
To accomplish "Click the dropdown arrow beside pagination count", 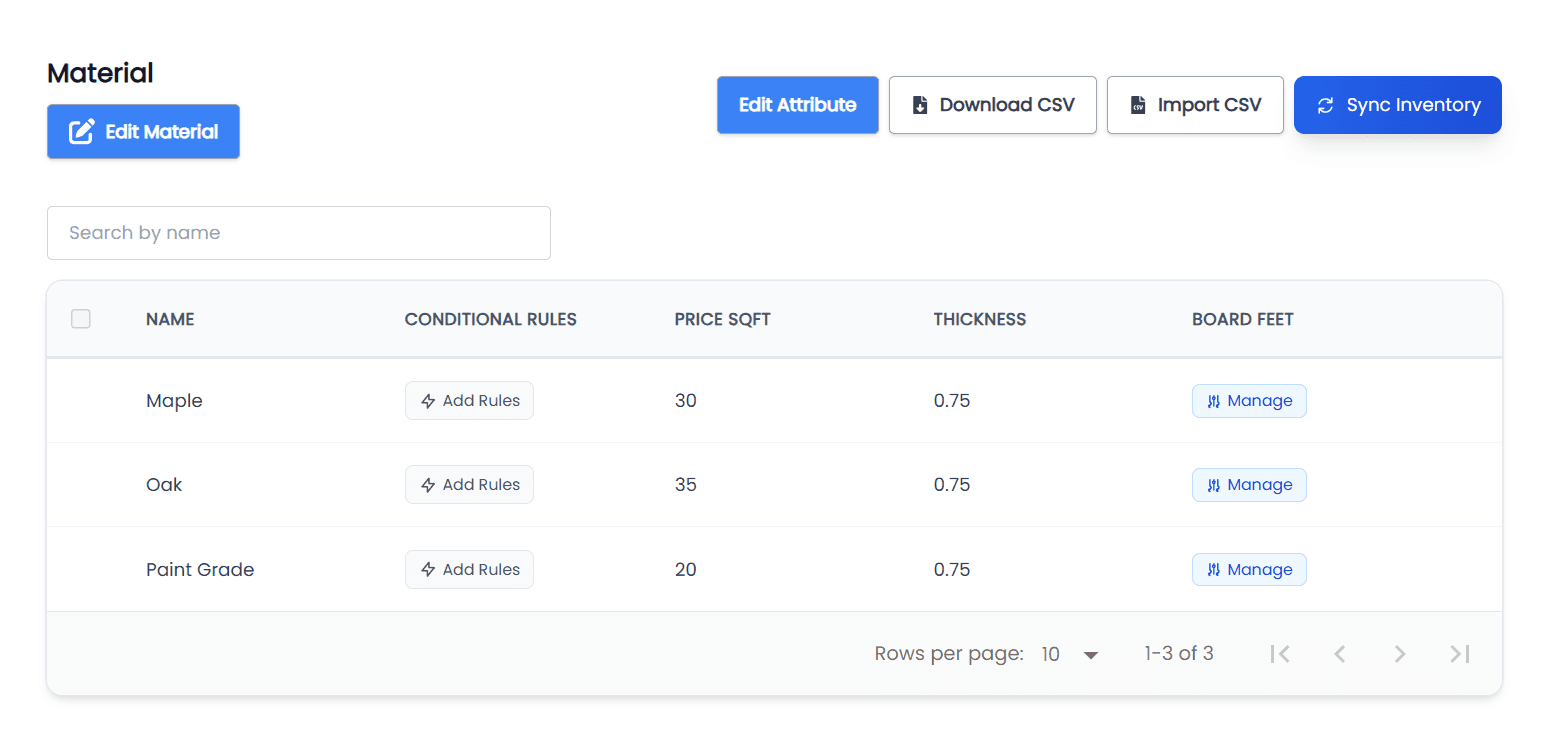I will pyautogui.click(x=1090, y=653).
